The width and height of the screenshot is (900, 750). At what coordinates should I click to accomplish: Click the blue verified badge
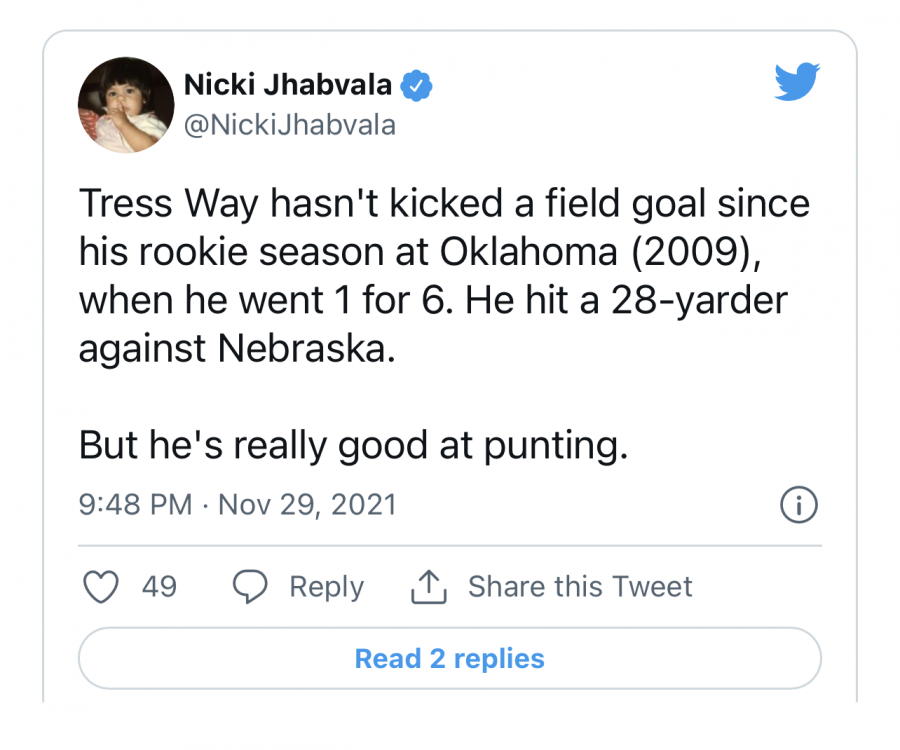416,87
